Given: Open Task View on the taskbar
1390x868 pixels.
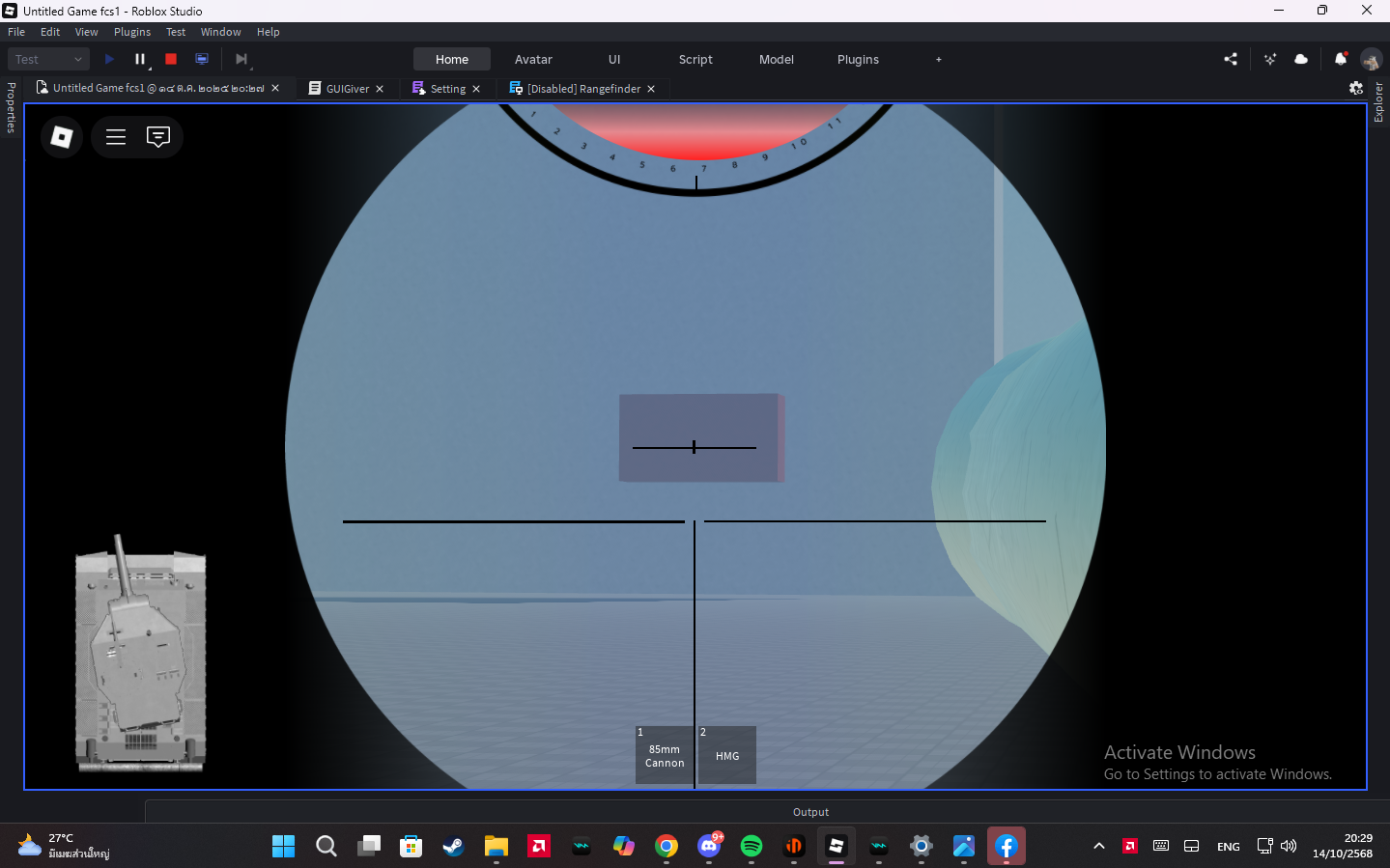Looking at the screenshot, I should (369, 847).
